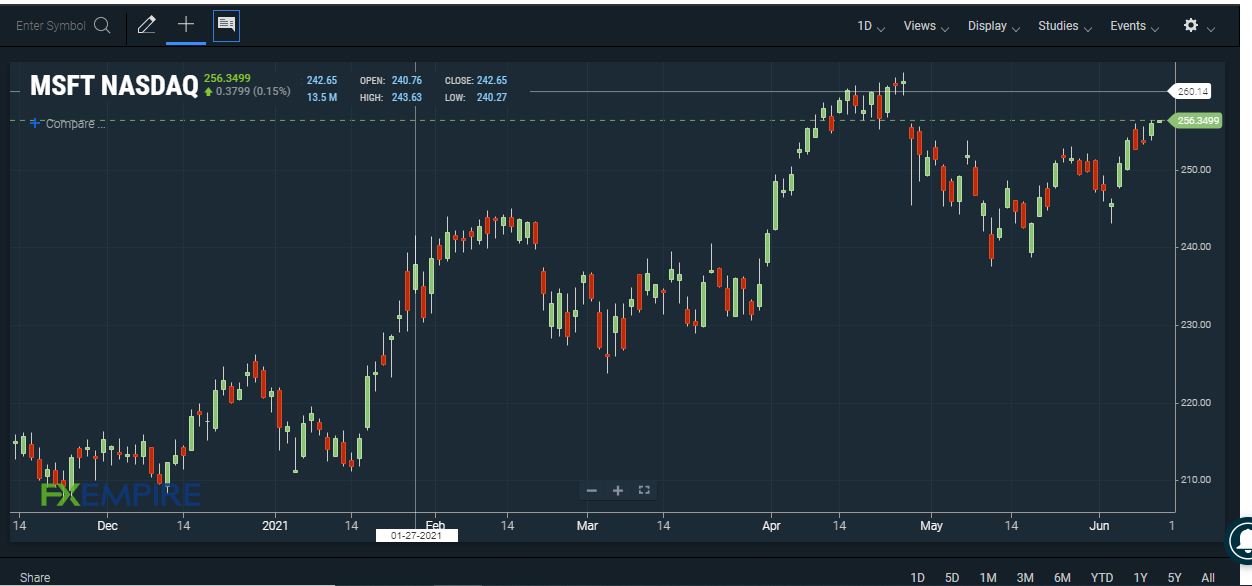
Task: Select the 3M time range
Action: 1025,578
